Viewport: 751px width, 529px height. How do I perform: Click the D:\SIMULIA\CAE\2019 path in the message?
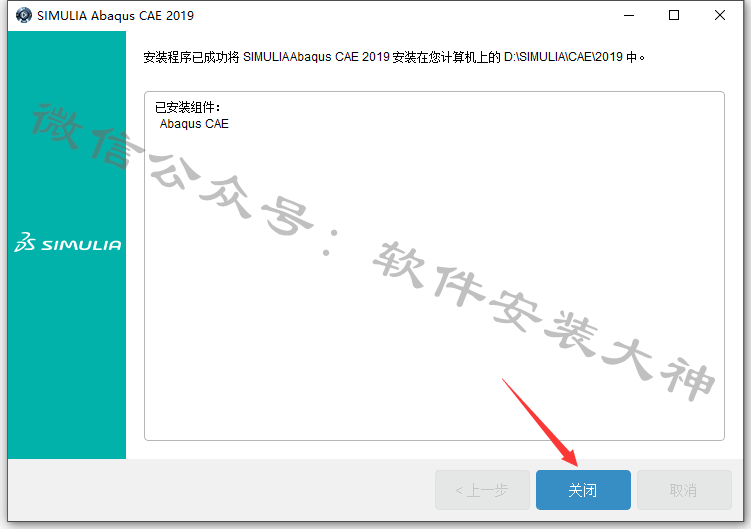pyautogui.click(x=563, y=57)
